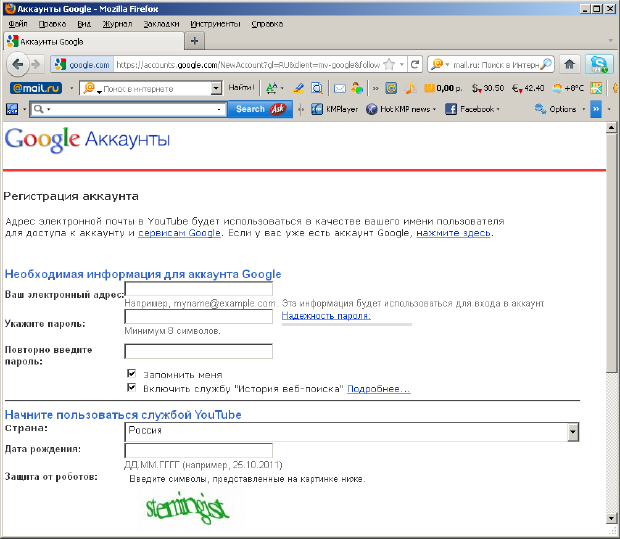Click the google.com site identity badge

[82, 64]
